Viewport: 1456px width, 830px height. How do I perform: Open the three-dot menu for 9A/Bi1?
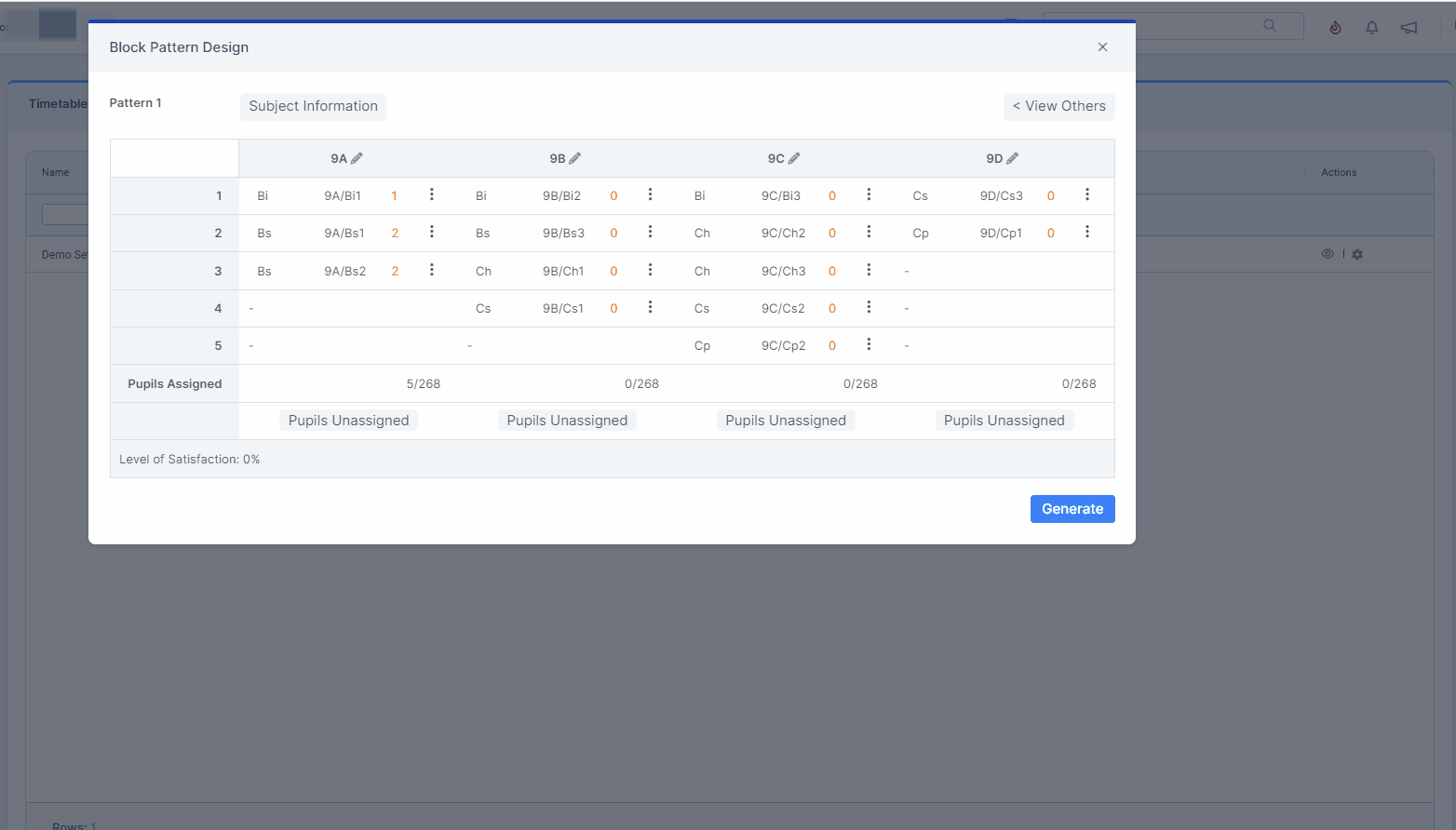click(432, 194)
